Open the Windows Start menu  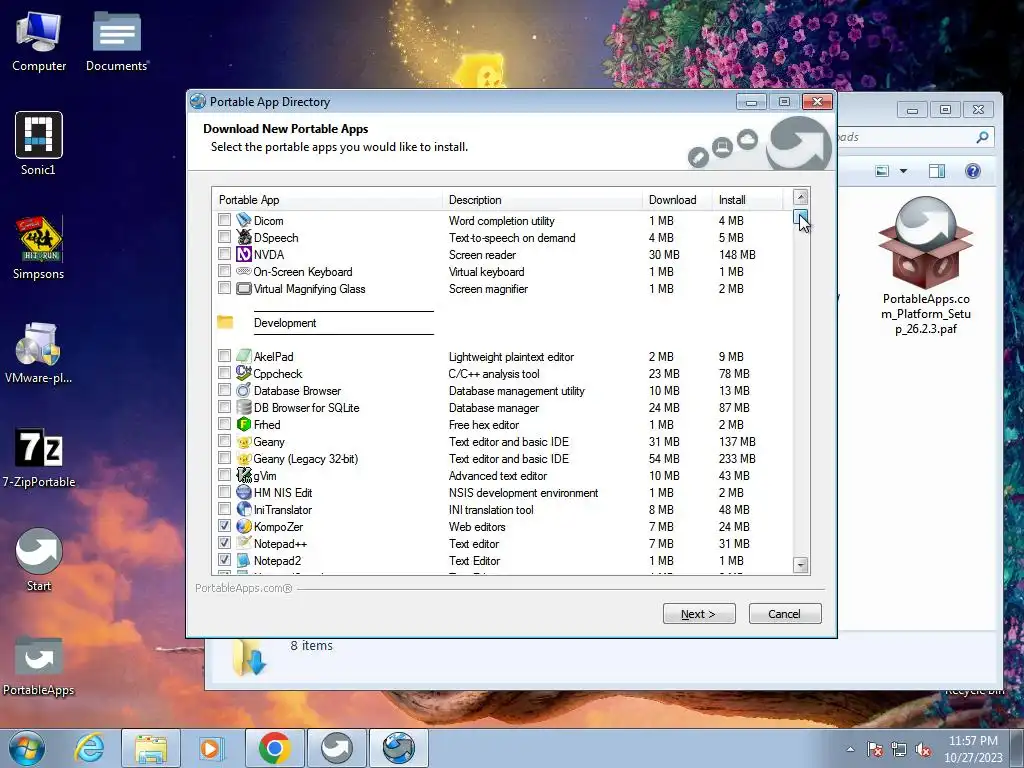click(x=27, y=748)
